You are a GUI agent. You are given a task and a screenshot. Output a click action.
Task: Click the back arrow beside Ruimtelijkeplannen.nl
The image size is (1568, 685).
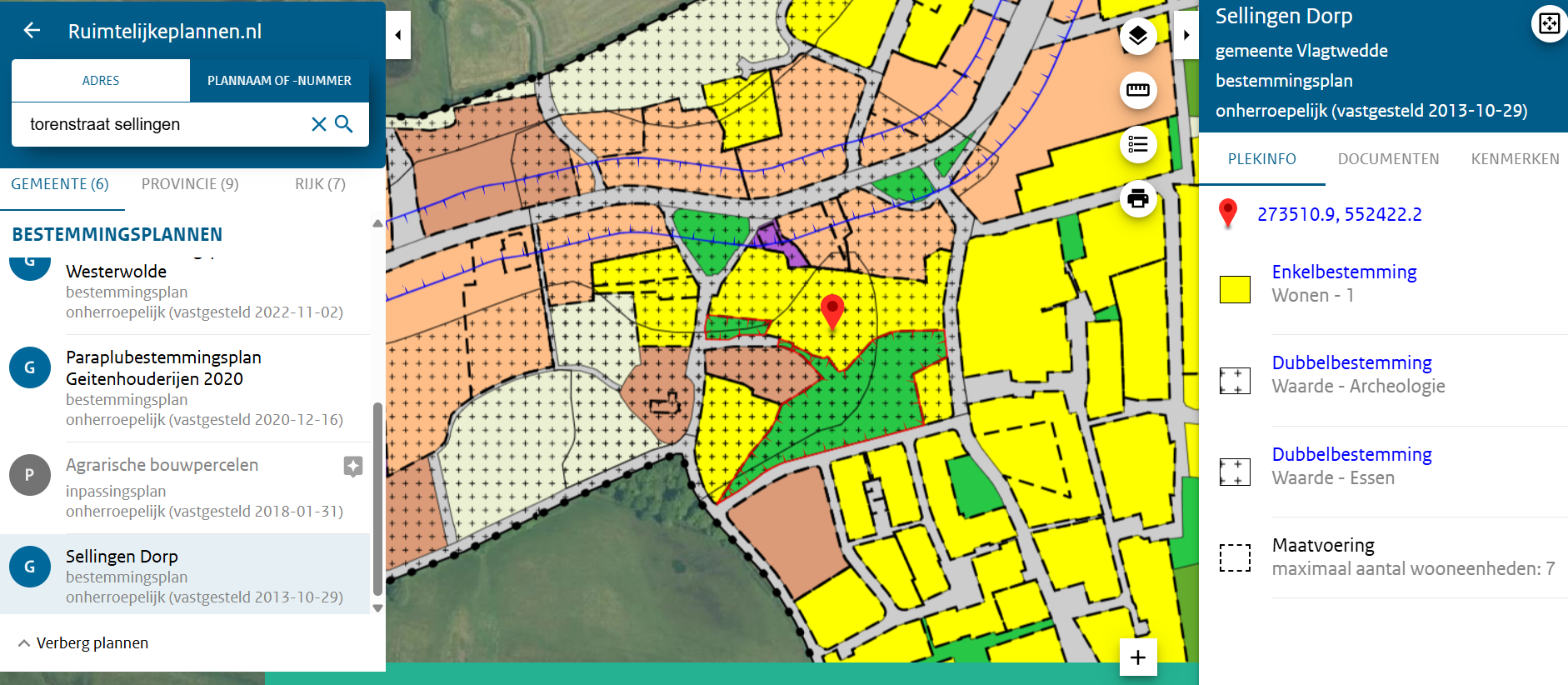[32, 31]
